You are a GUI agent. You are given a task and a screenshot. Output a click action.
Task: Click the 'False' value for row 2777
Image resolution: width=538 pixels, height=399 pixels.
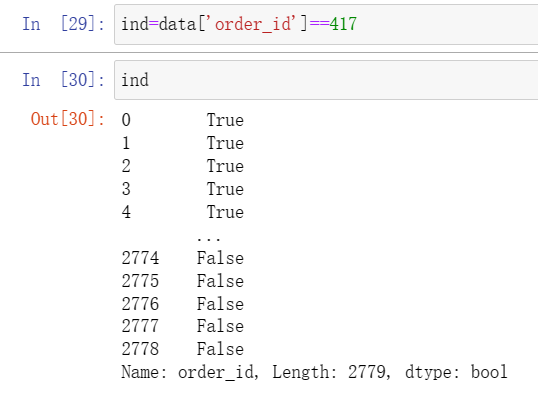[x=220, y=326]
